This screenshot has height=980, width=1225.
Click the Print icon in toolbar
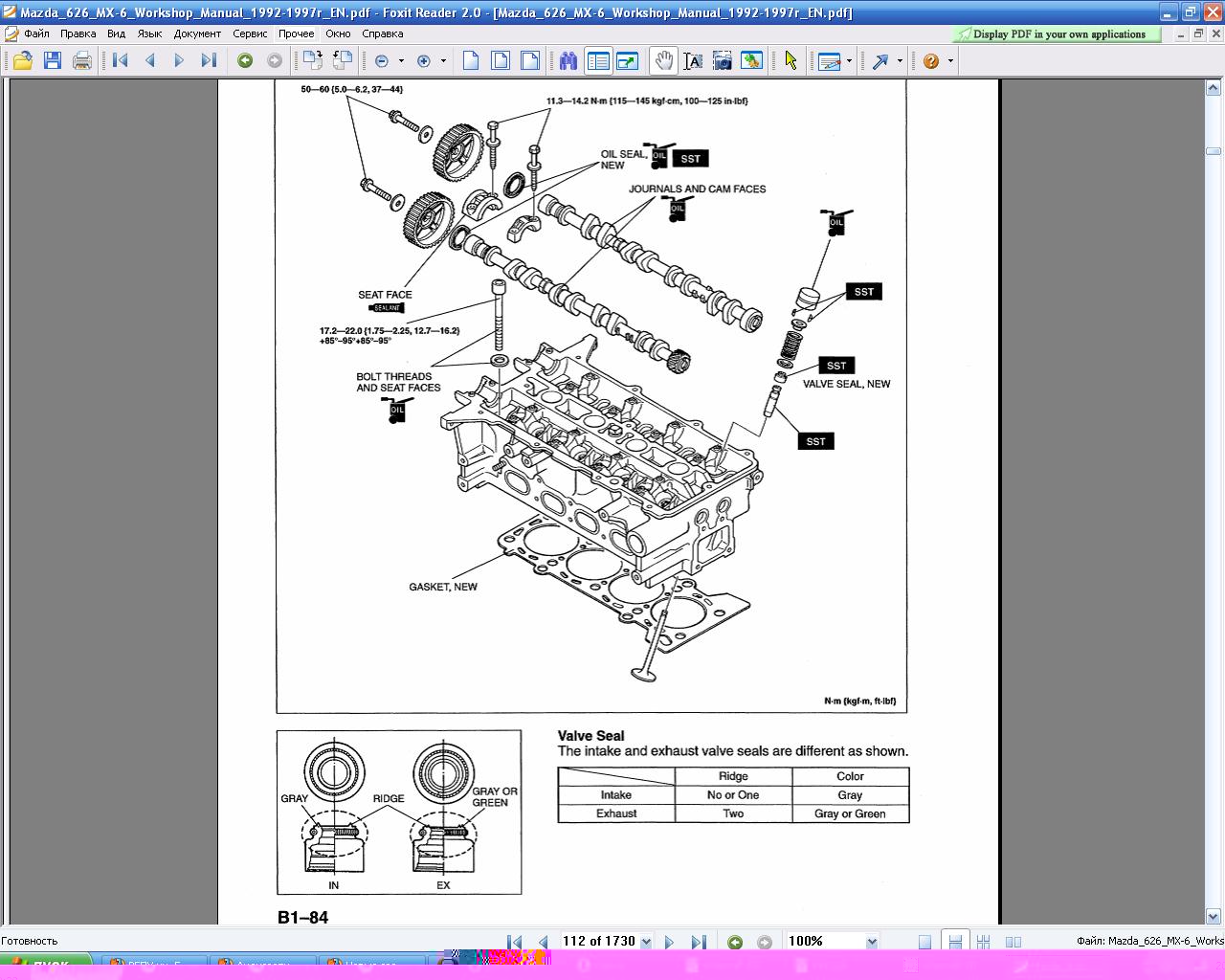tap(82, 61)
